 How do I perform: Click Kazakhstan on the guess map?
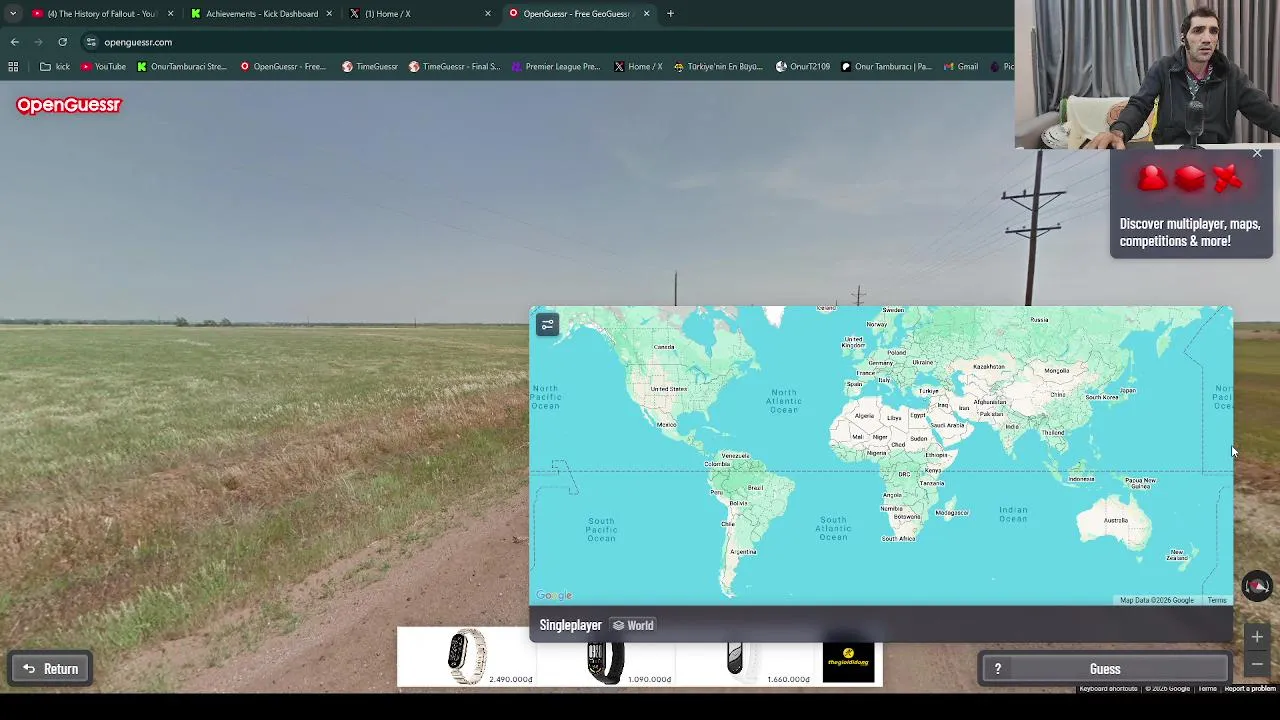tap(988, 366)
